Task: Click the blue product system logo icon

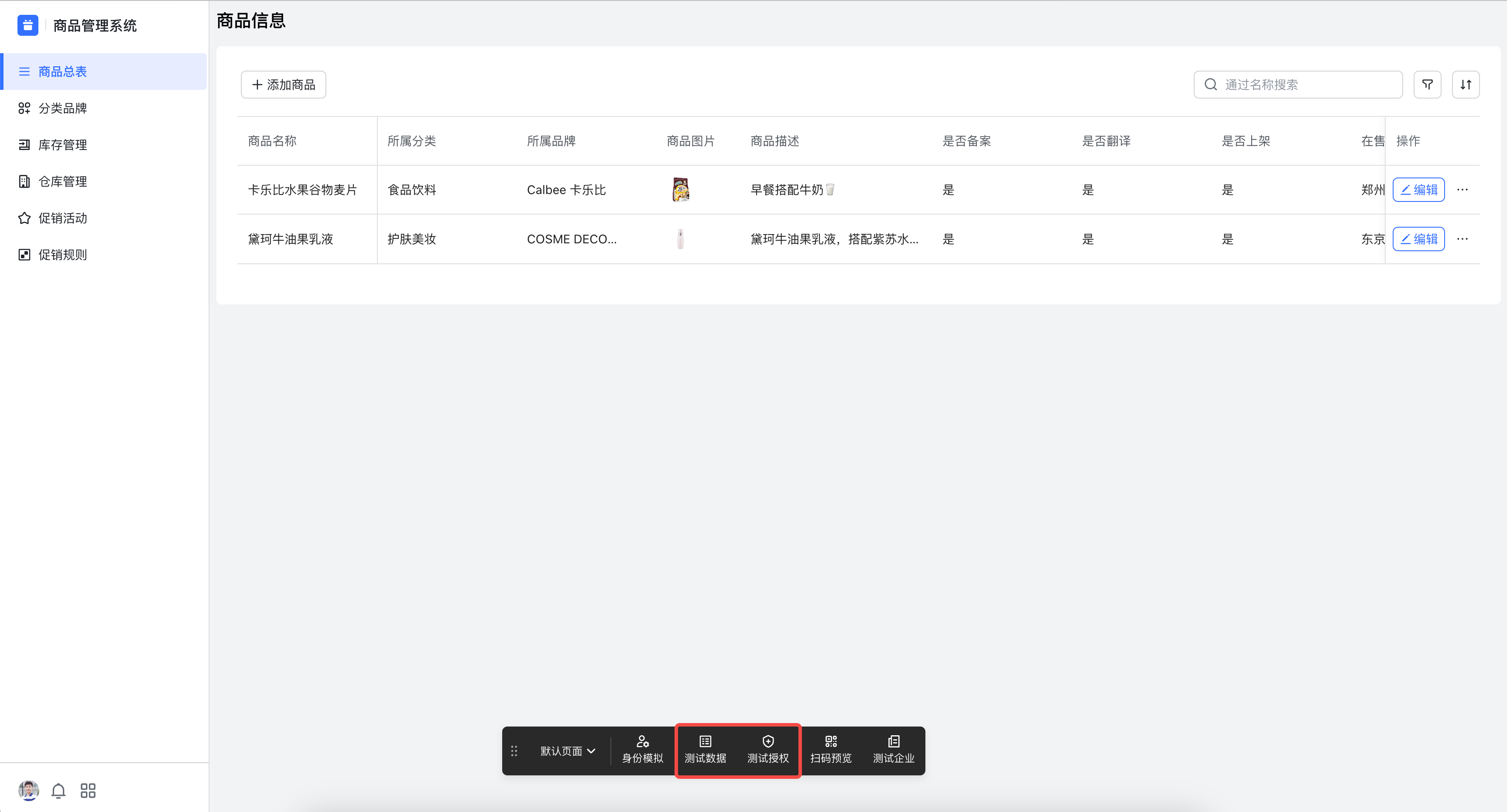Action: [x=27, y=25]
